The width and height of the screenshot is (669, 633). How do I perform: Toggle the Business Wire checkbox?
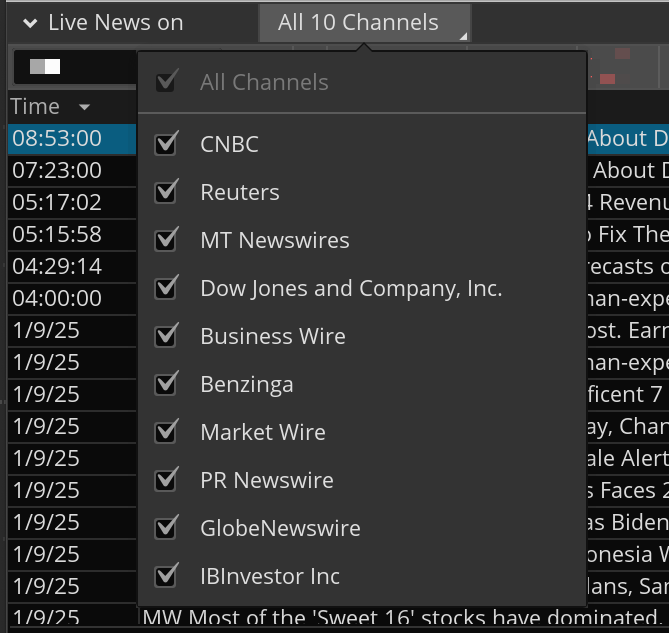click(x=167, y=336)
